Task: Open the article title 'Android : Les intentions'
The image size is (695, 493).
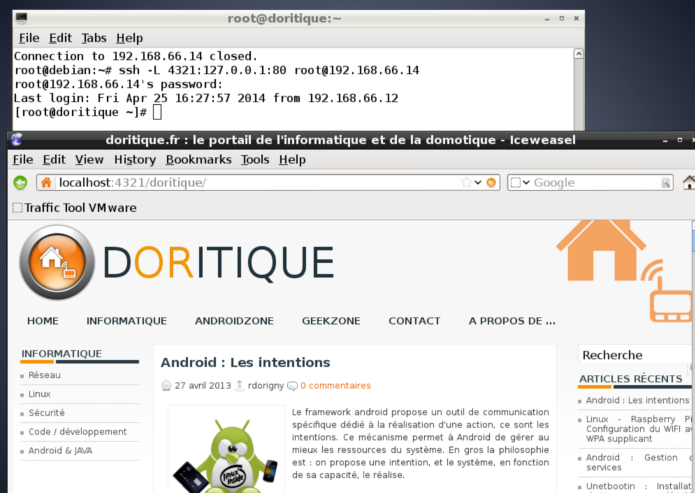Action: [x=245, y=362]
